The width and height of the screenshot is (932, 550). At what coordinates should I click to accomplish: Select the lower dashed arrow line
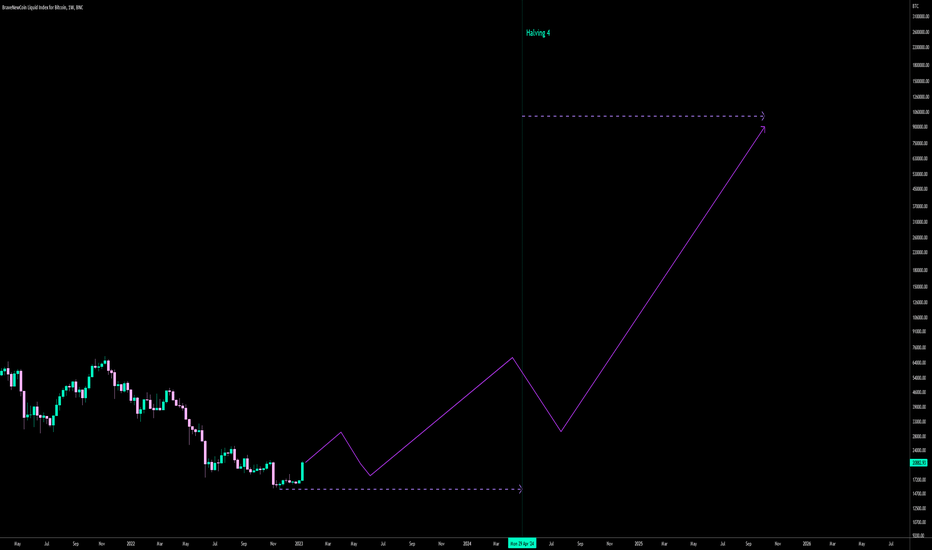pyautogui.click(x=400, y=489)
